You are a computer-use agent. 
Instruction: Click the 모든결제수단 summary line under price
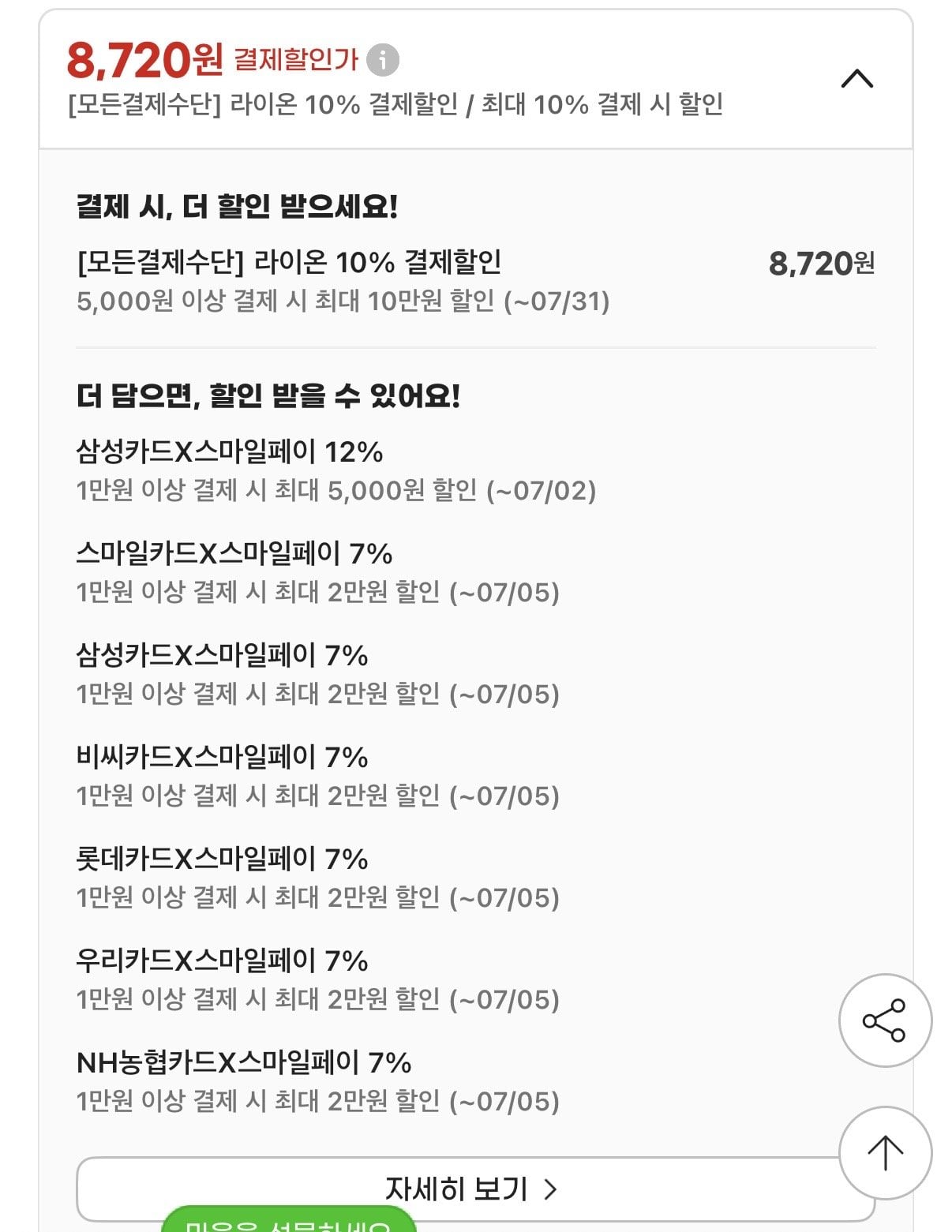[x=395, y=104]
